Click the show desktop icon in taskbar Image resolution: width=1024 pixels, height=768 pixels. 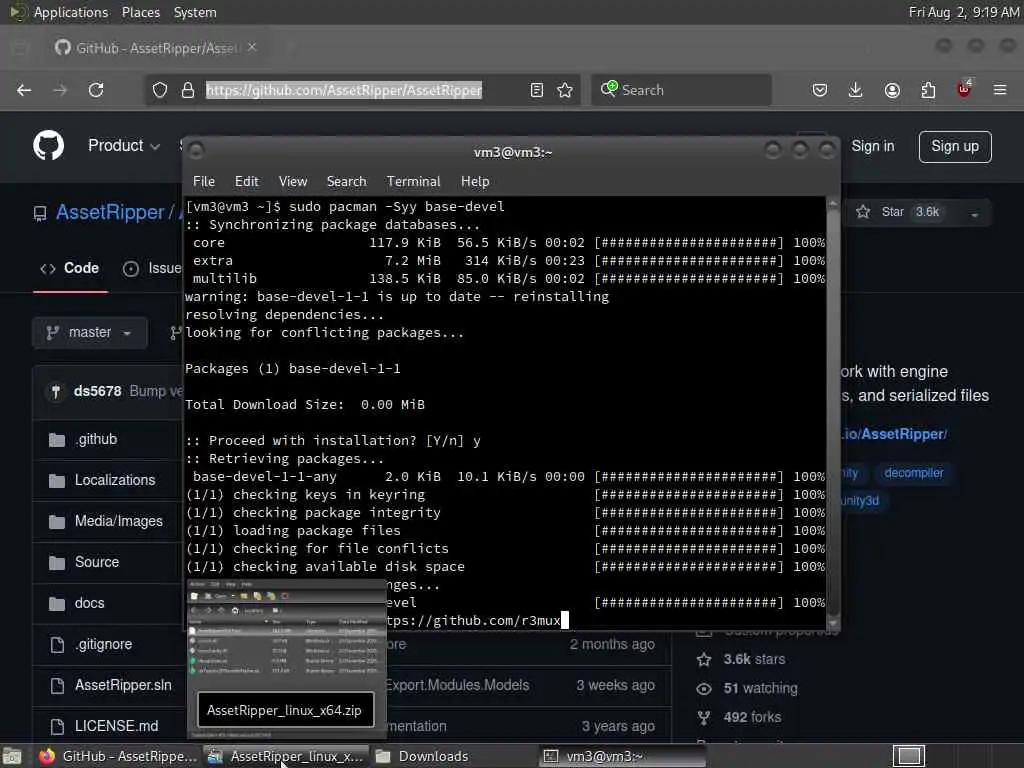[12, 756]
